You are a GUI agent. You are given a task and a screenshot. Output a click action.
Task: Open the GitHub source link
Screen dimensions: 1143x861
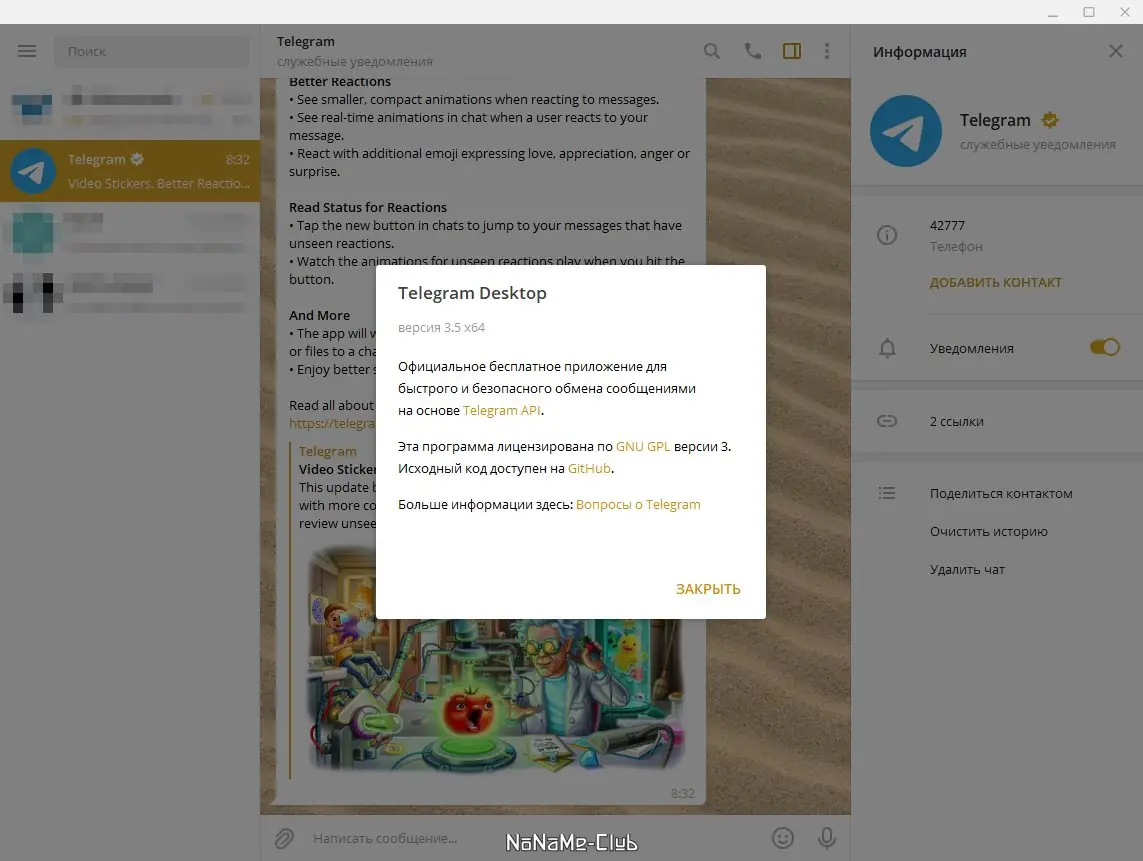coord(589,468)
